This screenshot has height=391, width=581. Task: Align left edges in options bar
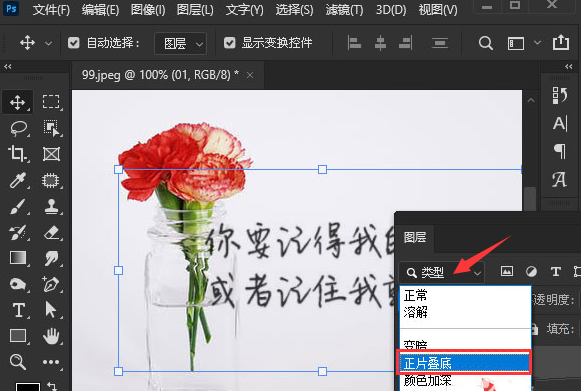pyautogui.click(x=354, y=43)
